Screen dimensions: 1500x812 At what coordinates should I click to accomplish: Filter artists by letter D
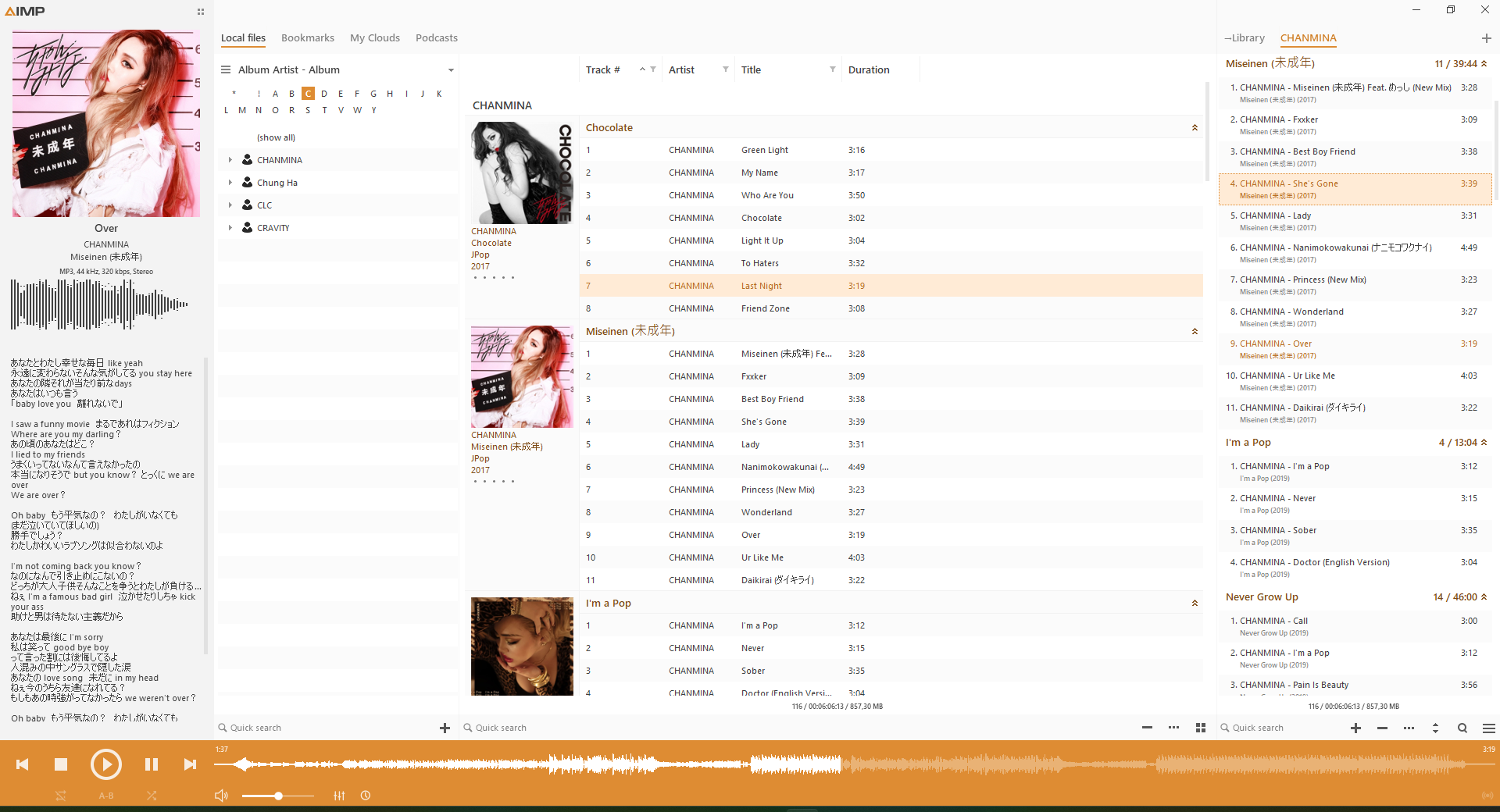(324, 94)
